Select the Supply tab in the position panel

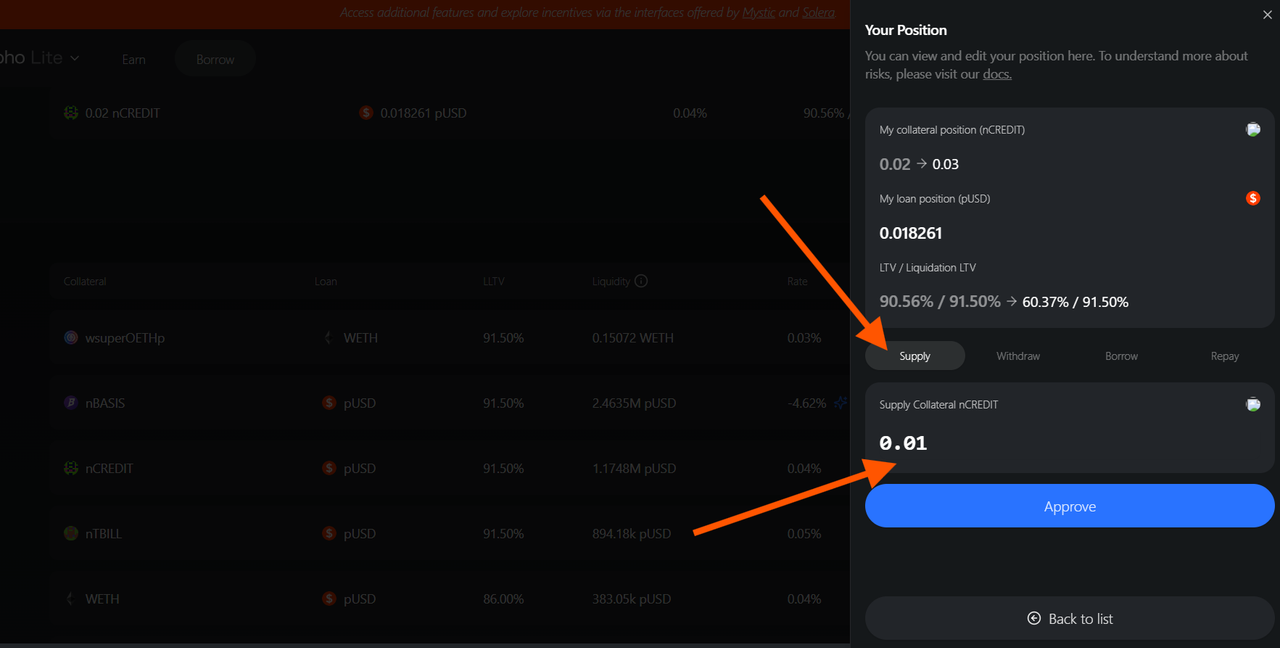915,356
